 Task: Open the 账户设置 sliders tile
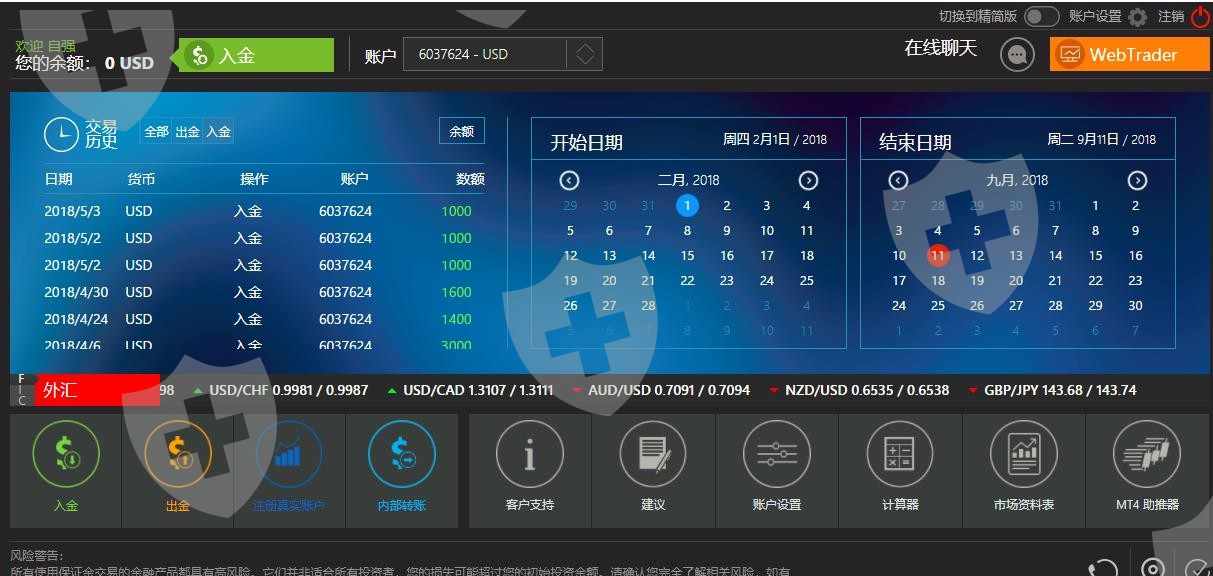[777, 470]
